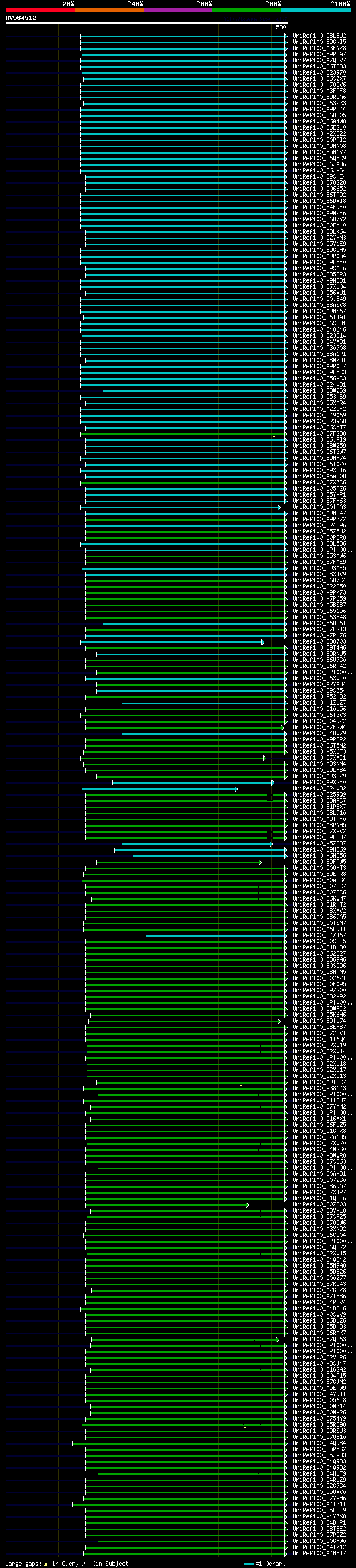Select hit UniRef100_A9PI44

319,110
